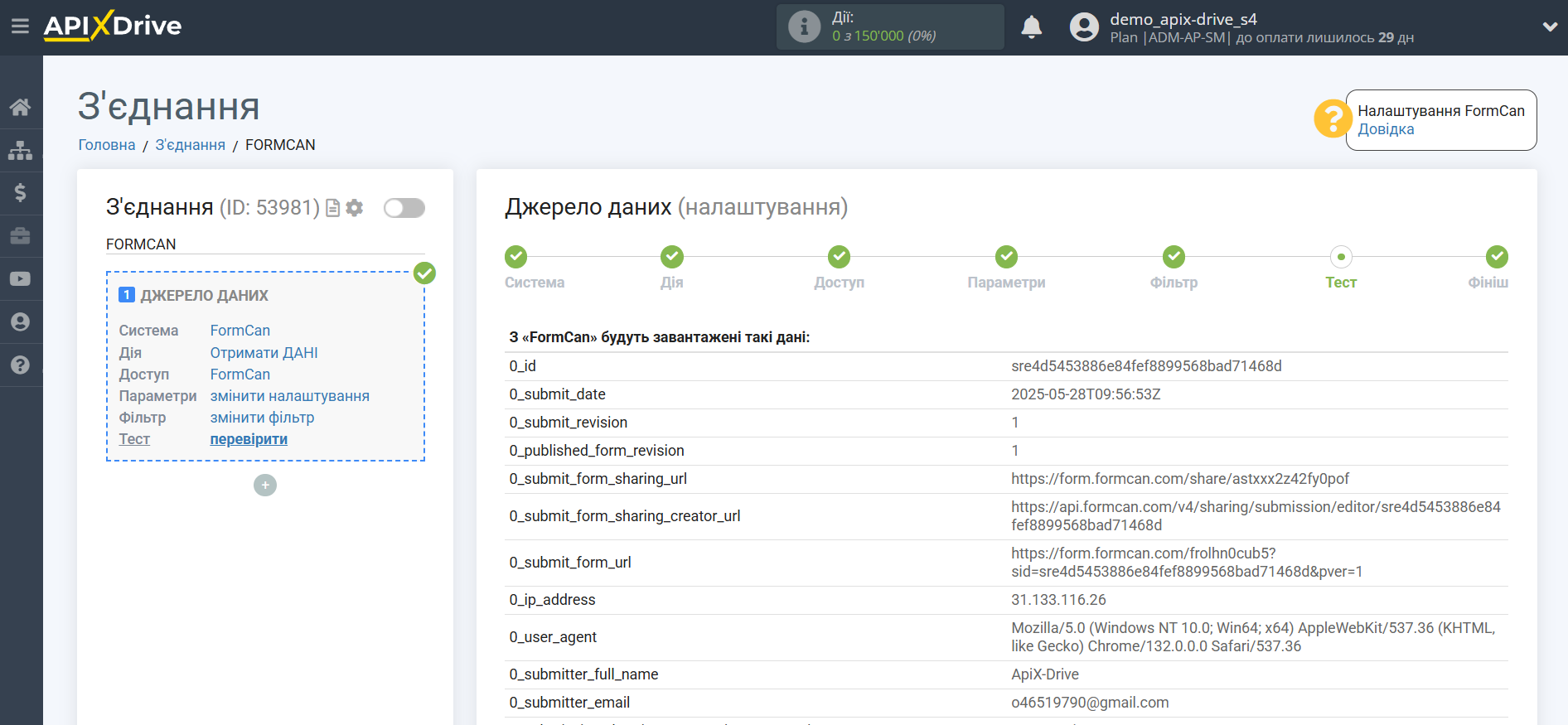Viewport: 1568px width, 725px height.
Task: Select the 0_submit_form_url value
Action: 1187,563
